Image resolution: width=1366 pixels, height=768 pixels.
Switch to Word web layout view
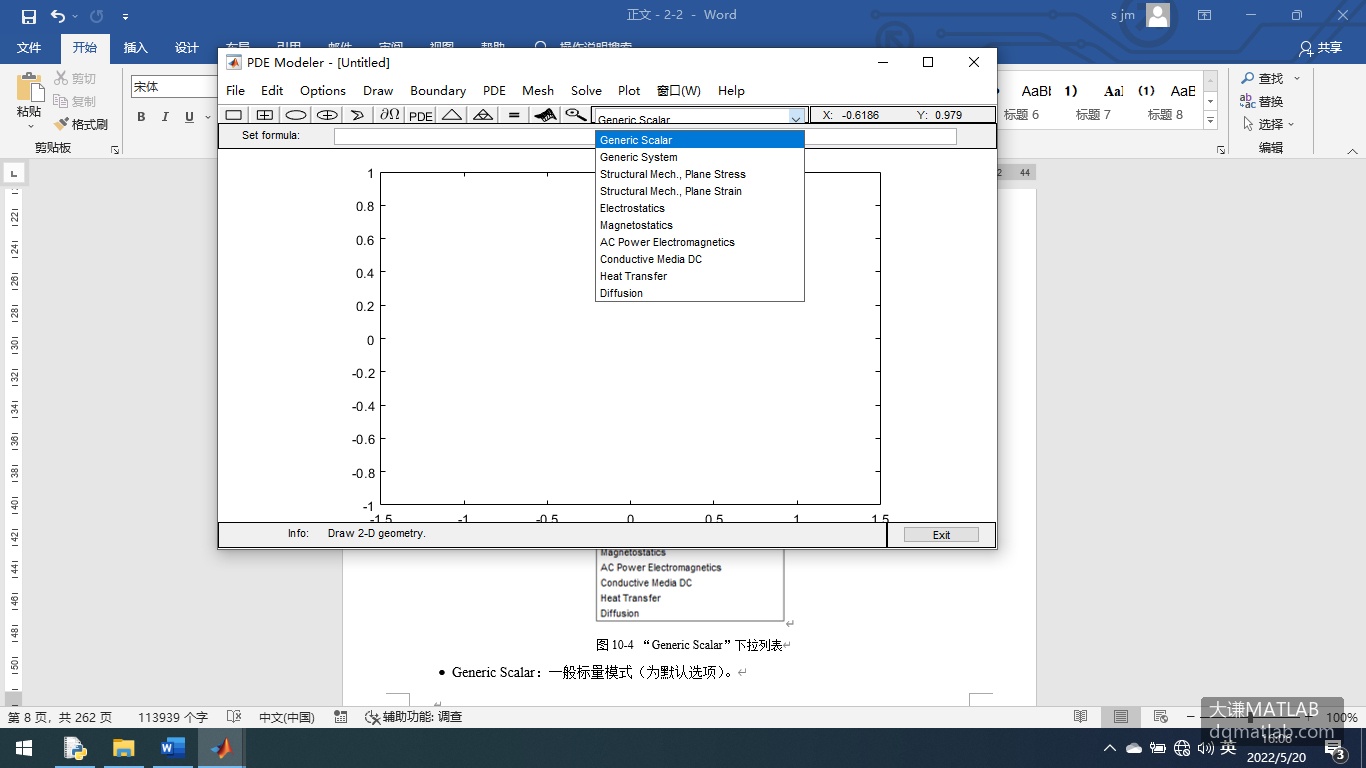1161,717
